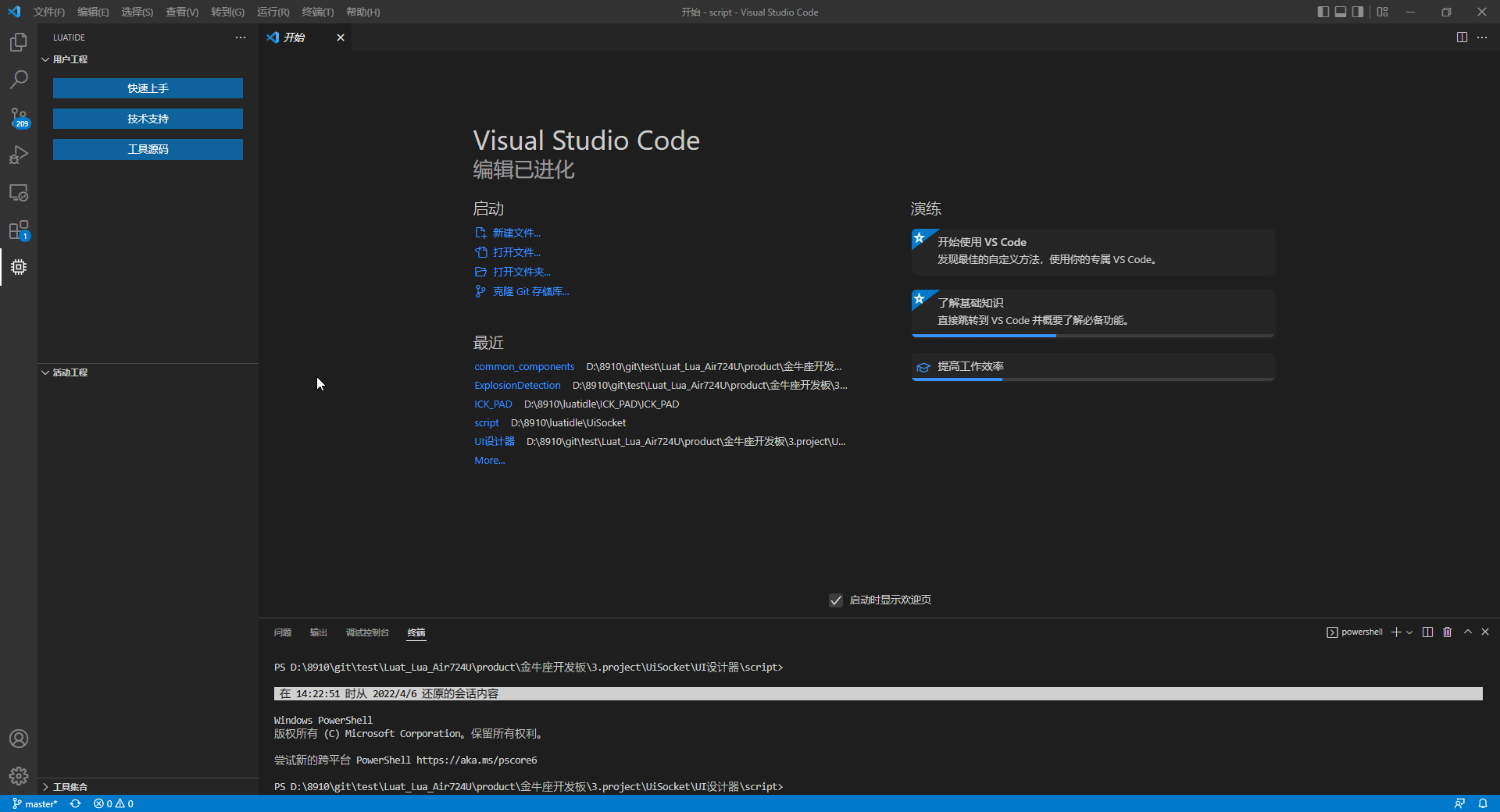Close the terminal panel

coord(1485,632)
